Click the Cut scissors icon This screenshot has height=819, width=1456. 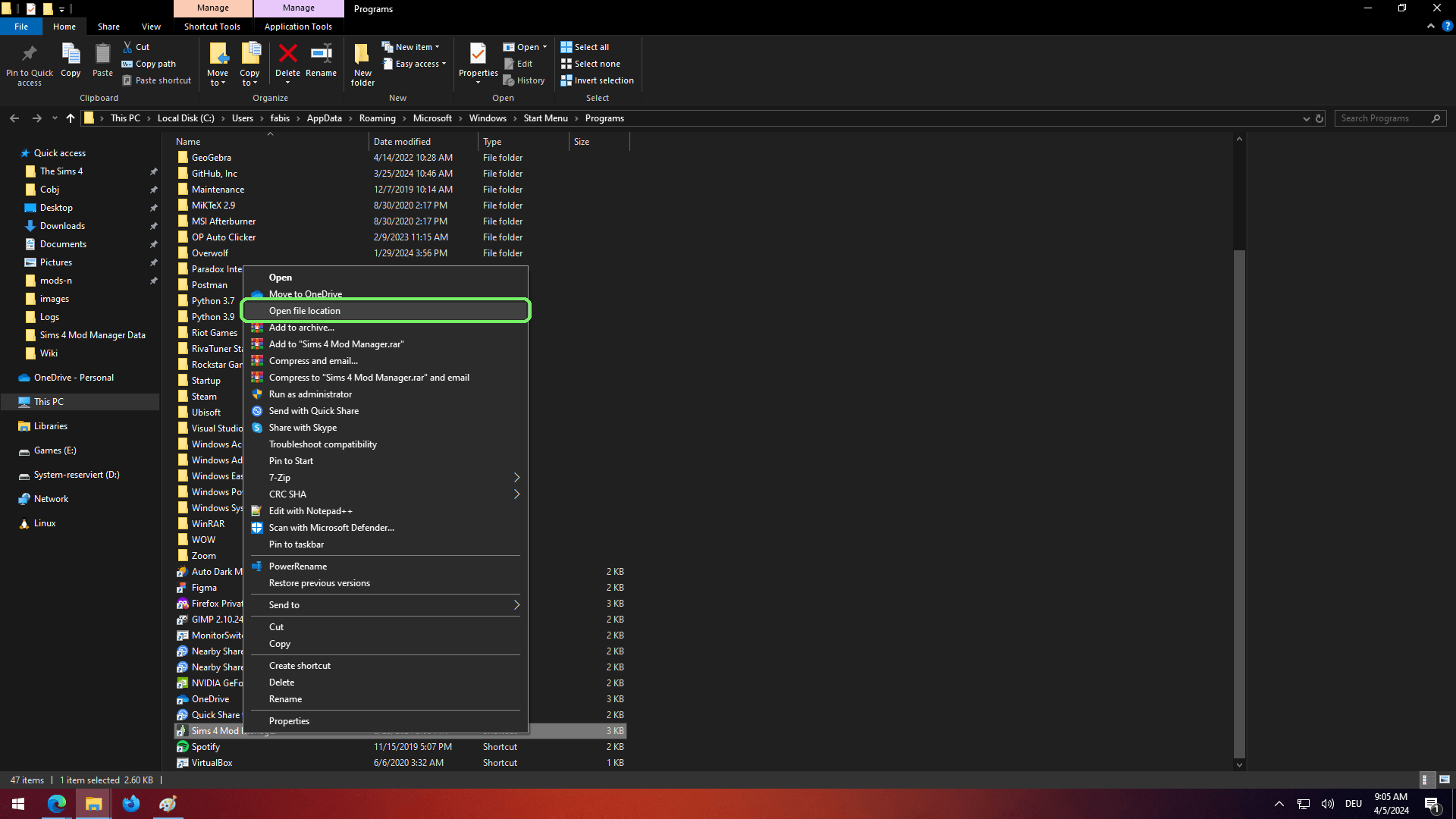(127, 47)
